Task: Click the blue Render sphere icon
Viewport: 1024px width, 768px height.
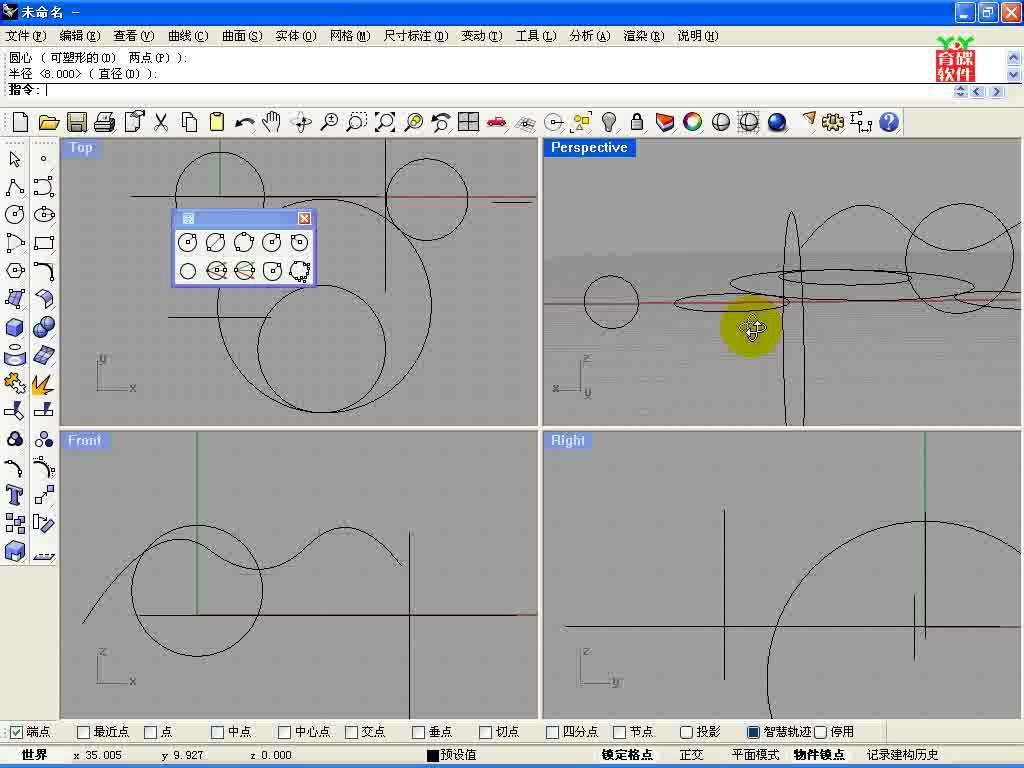Action: pyautogui.click(x=776, y=122)
